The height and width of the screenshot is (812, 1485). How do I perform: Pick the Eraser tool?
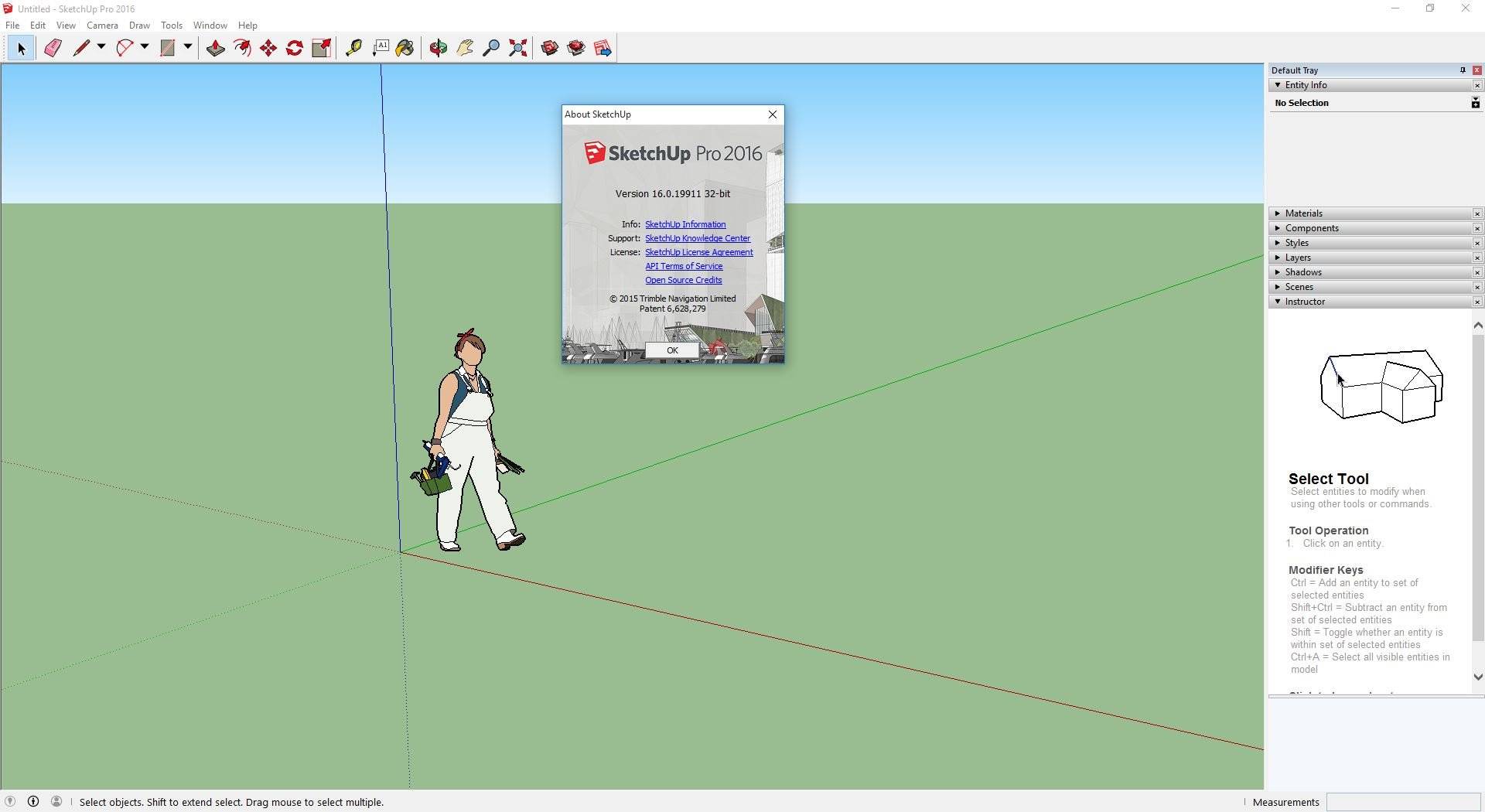[53, 48]
